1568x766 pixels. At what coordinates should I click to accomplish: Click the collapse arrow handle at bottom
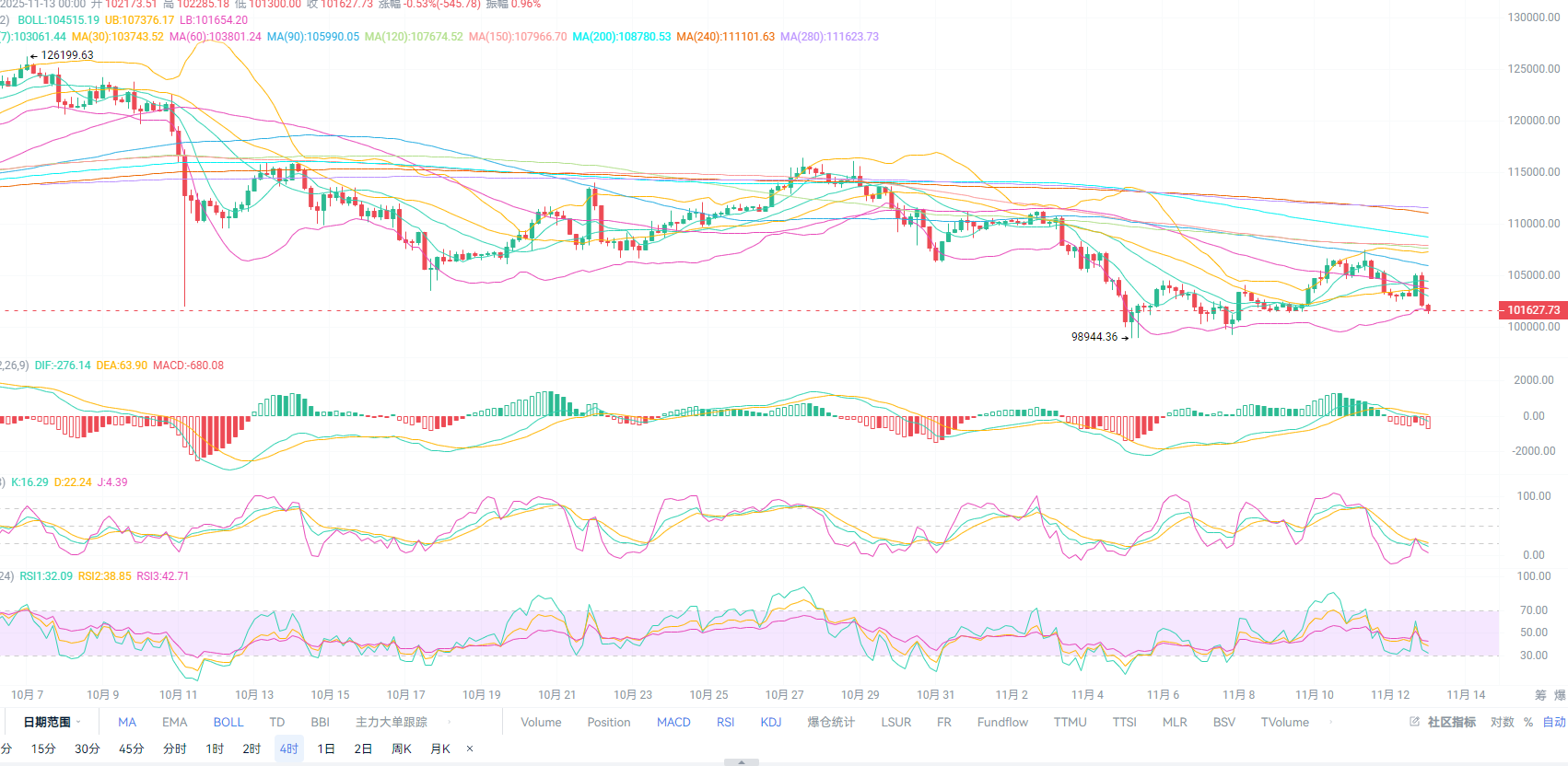tap(742, 762)
